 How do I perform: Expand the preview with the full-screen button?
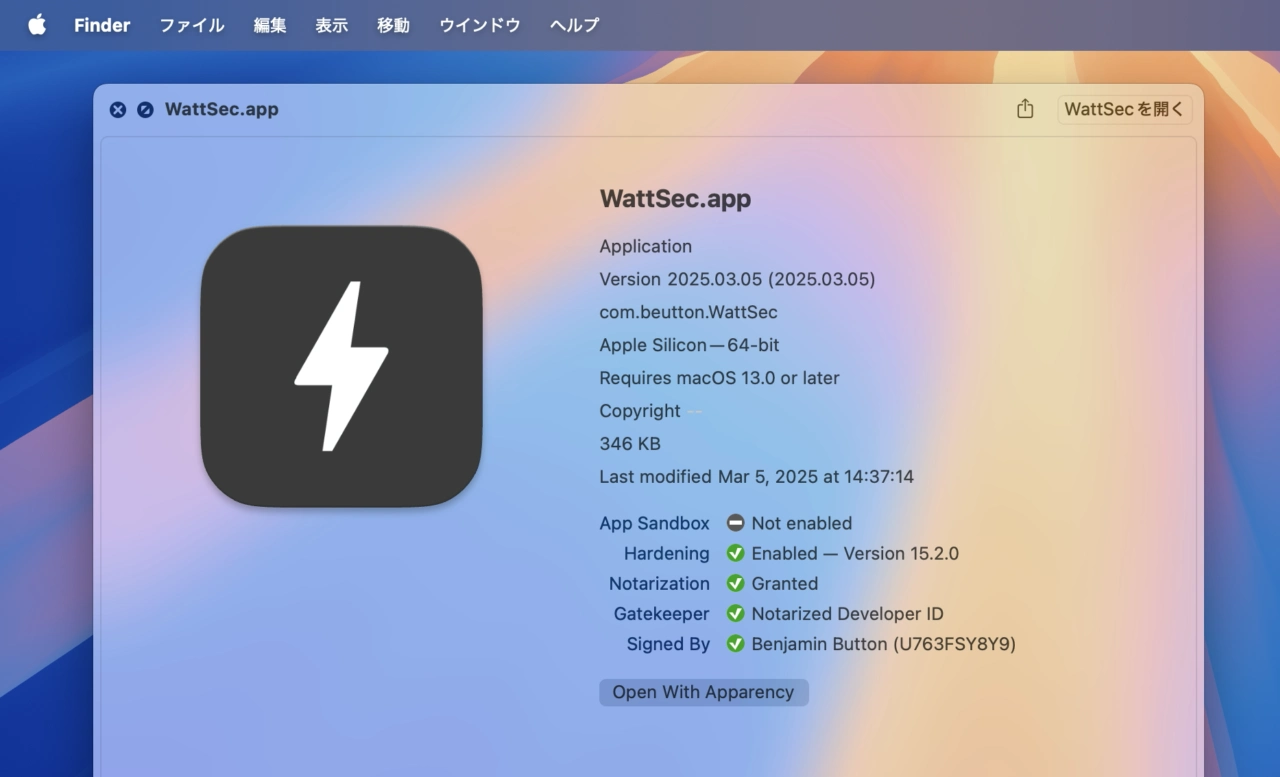145,110
